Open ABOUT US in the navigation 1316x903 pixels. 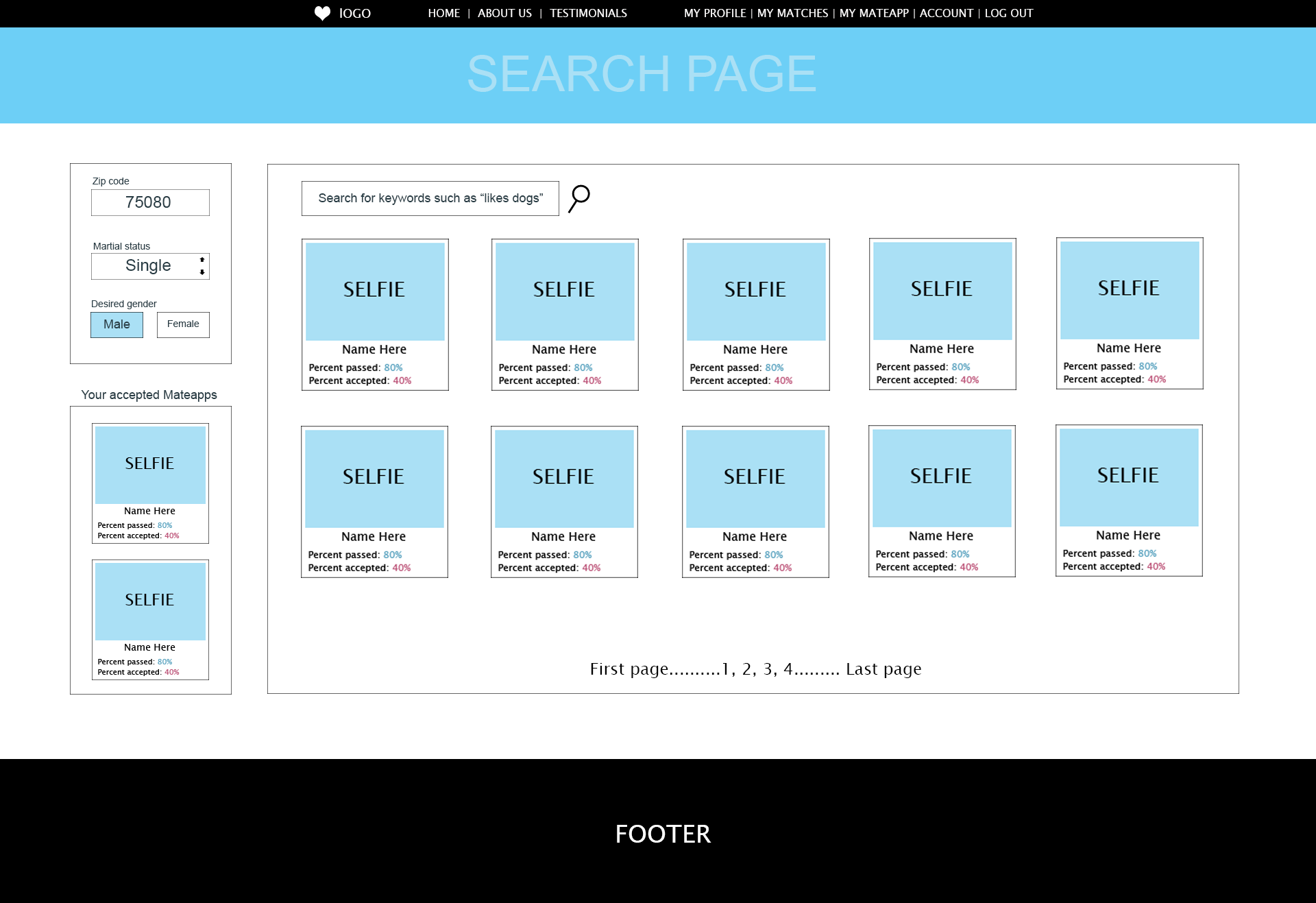tap(504, 13)
